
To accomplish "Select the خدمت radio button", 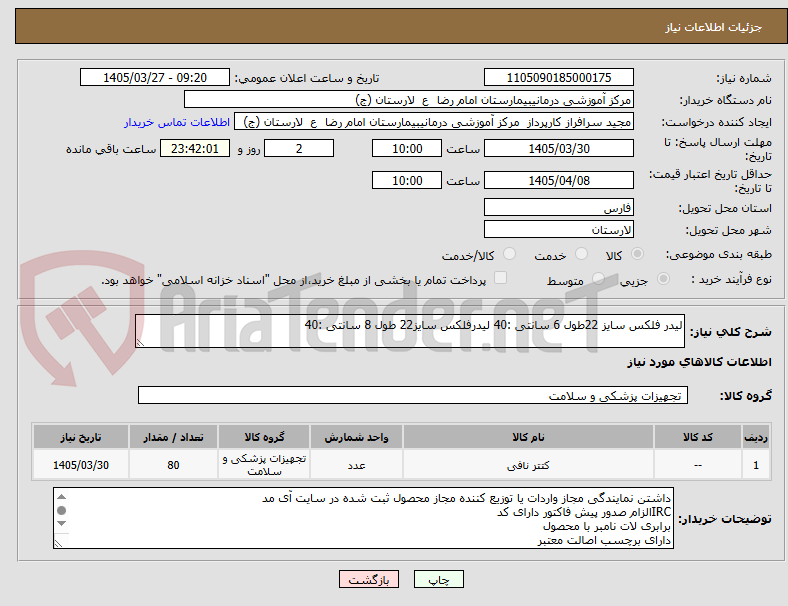I will [581, 254].
